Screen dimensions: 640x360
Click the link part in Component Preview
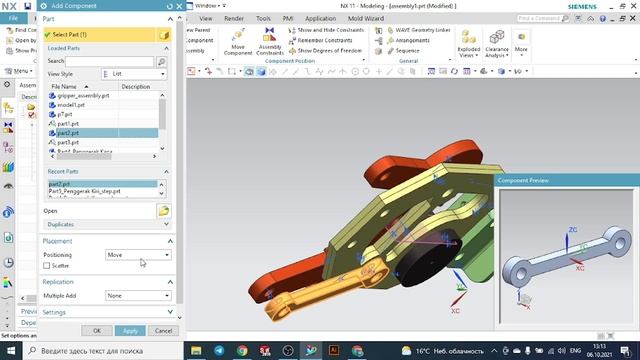click(x=567, y=257)
